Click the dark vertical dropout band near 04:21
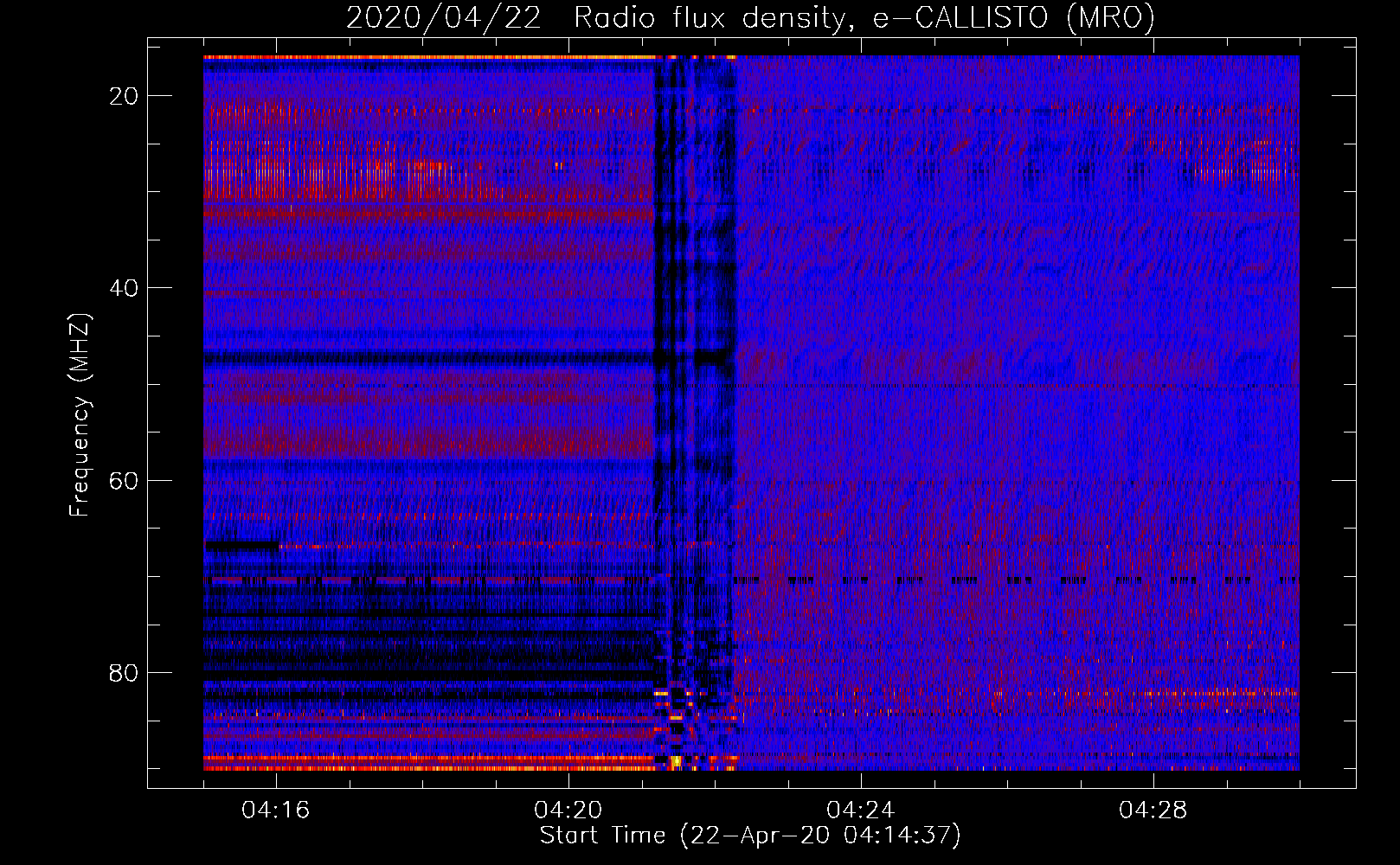Viewport: 1400px width, 865px height. coord(694,413)
